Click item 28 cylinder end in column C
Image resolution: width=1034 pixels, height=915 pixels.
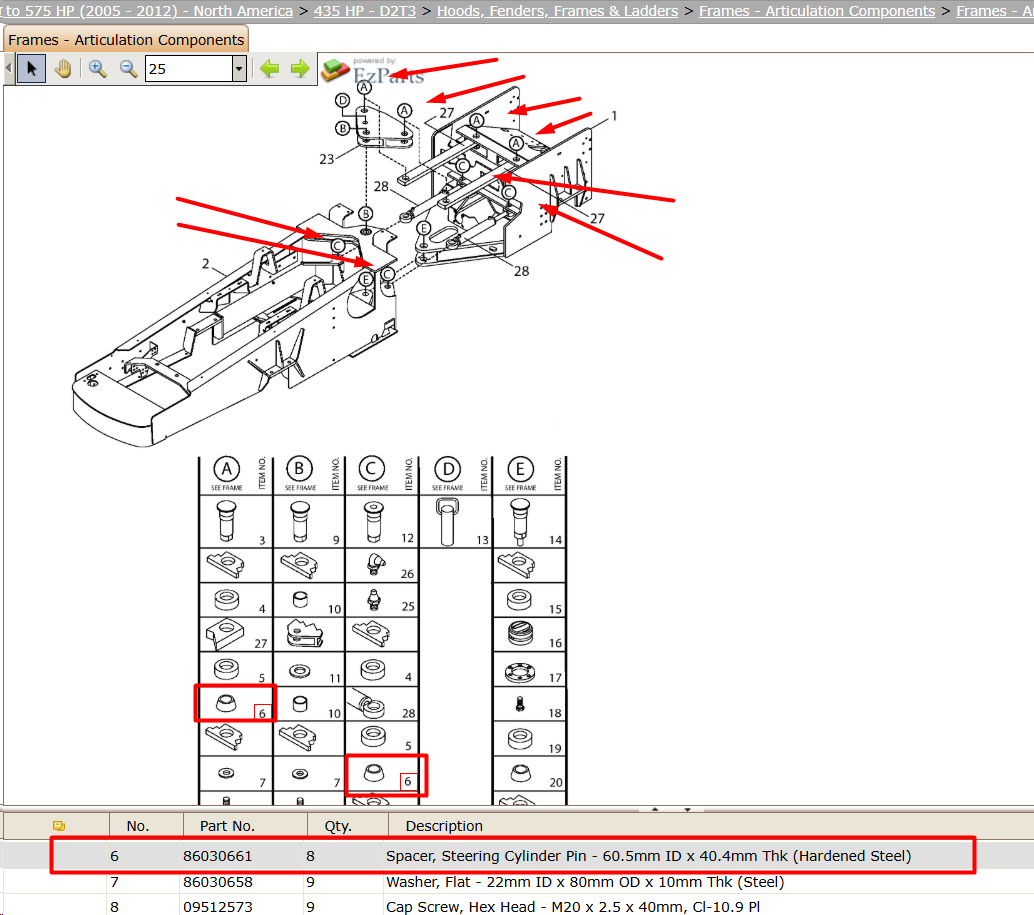tap(369, 704)
